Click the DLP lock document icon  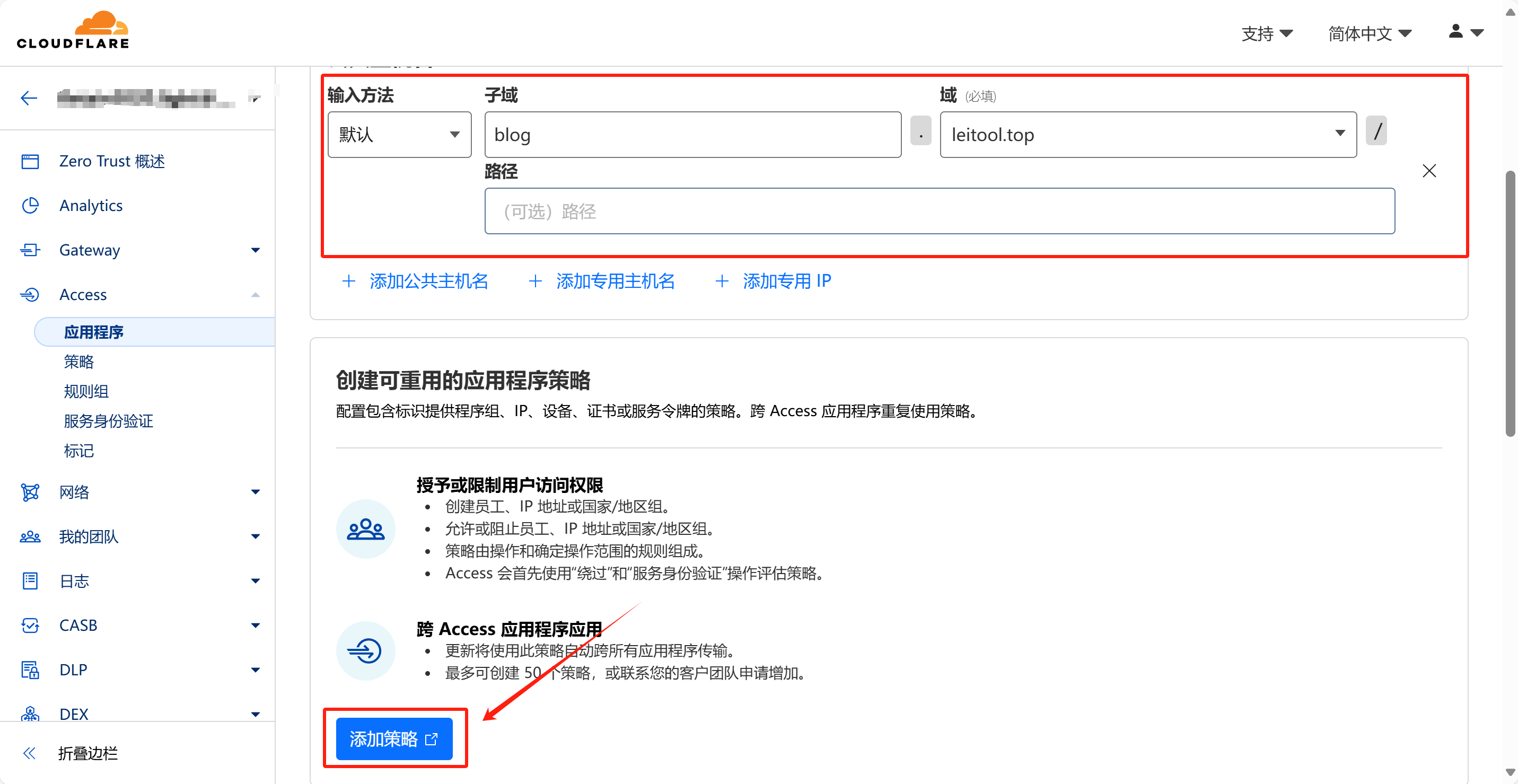30,670
